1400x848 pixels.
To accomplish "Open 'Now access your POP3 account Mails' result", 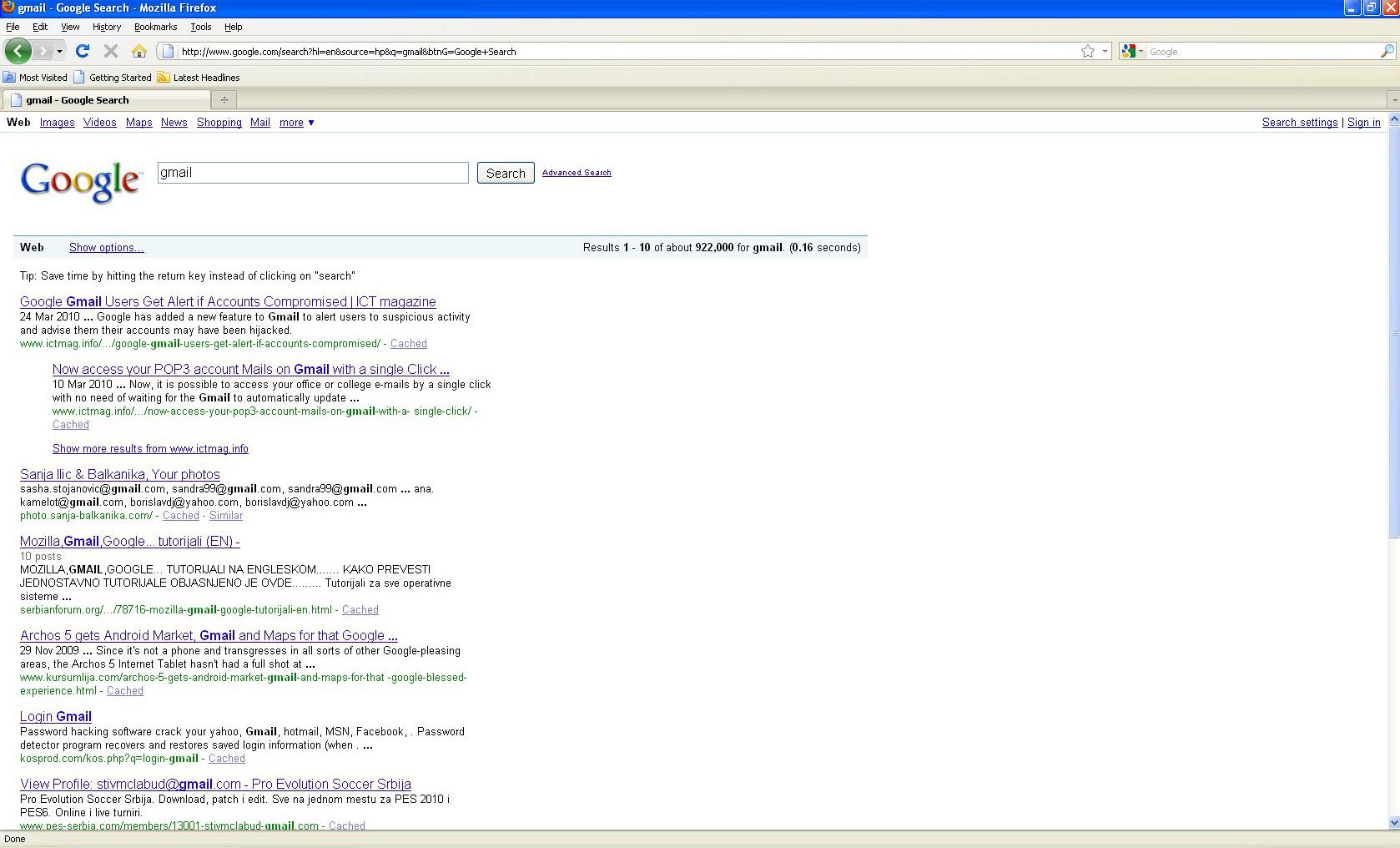I will (x=251, y=370).
